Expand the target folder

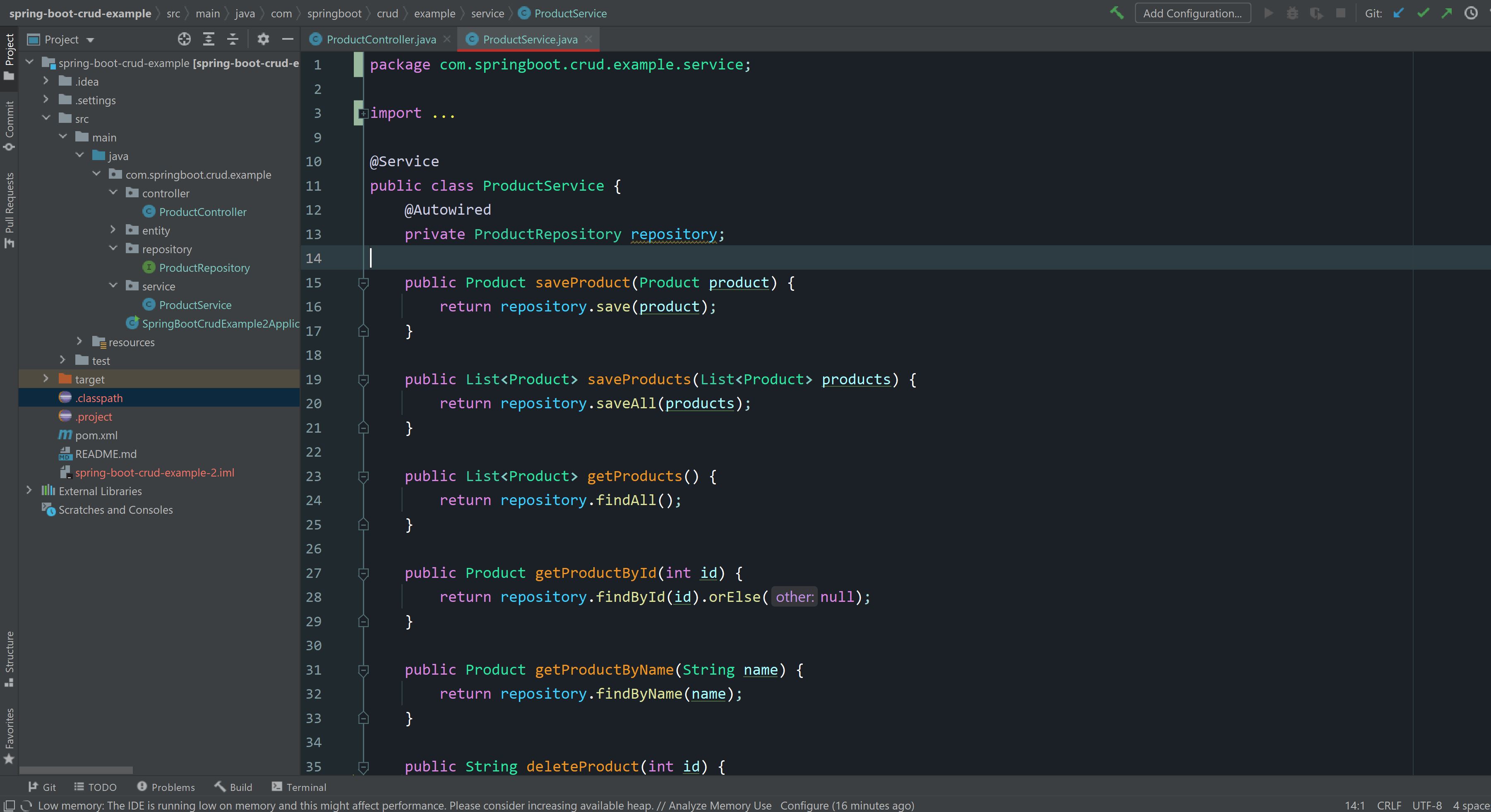click(x=46, y=378)
